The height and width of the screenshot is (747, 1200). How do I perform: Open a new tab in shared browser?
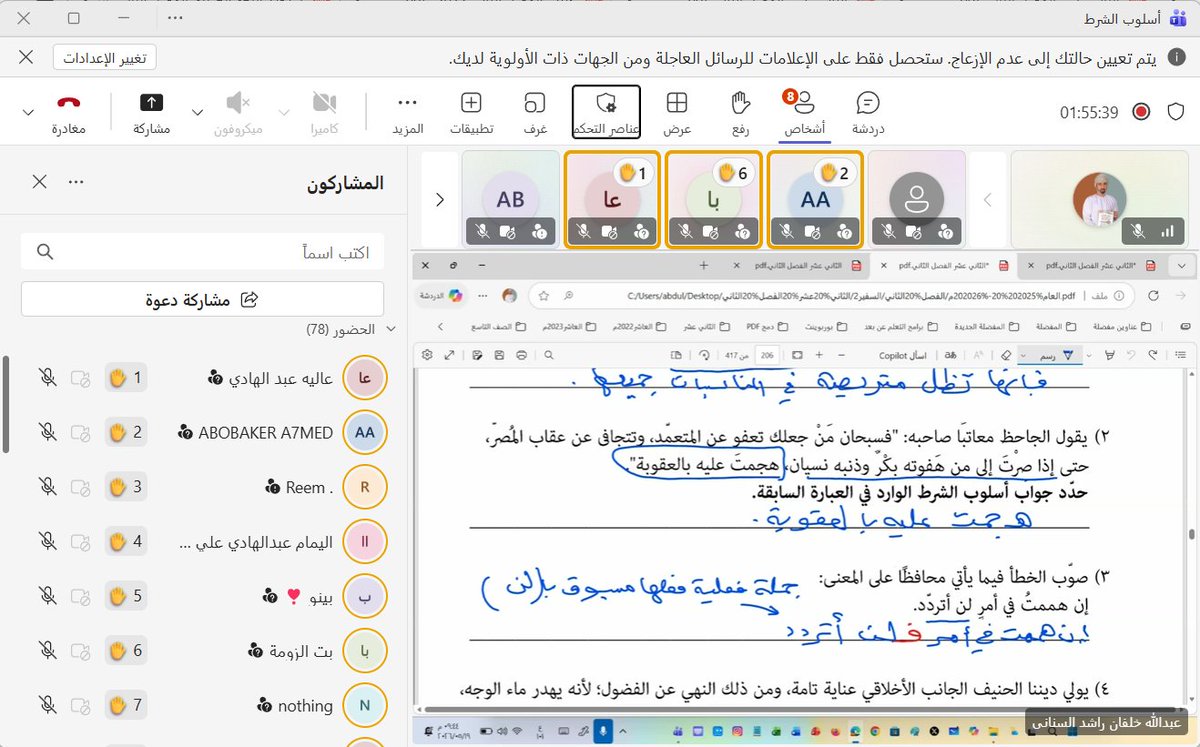pyautogui.click(x=704, y=265)
